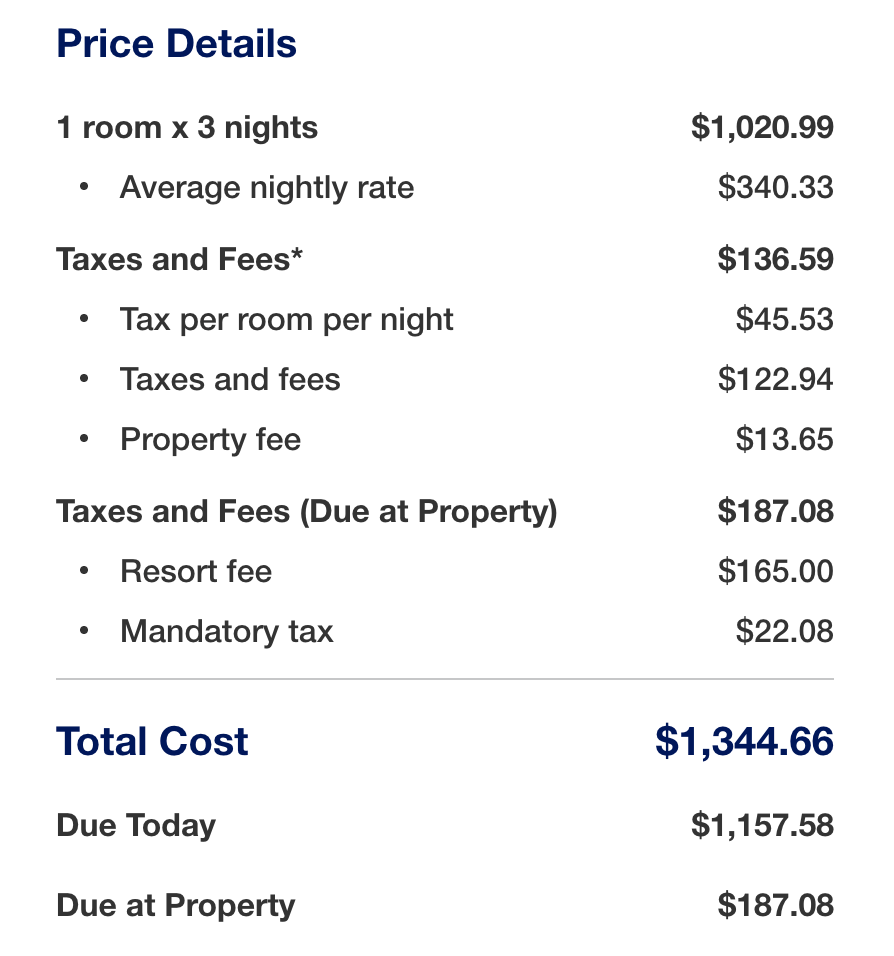This screenshot has height=956, width=894.
Task: Click the $340.33 nightly rate amount
Action: (x=775, y=188)
